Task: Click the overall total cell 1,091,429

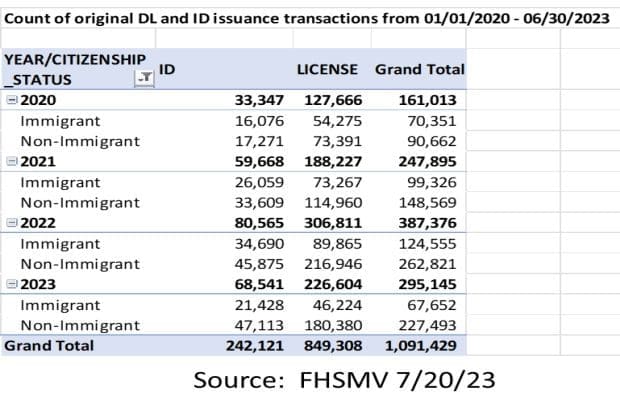Action: click(420, 345)
